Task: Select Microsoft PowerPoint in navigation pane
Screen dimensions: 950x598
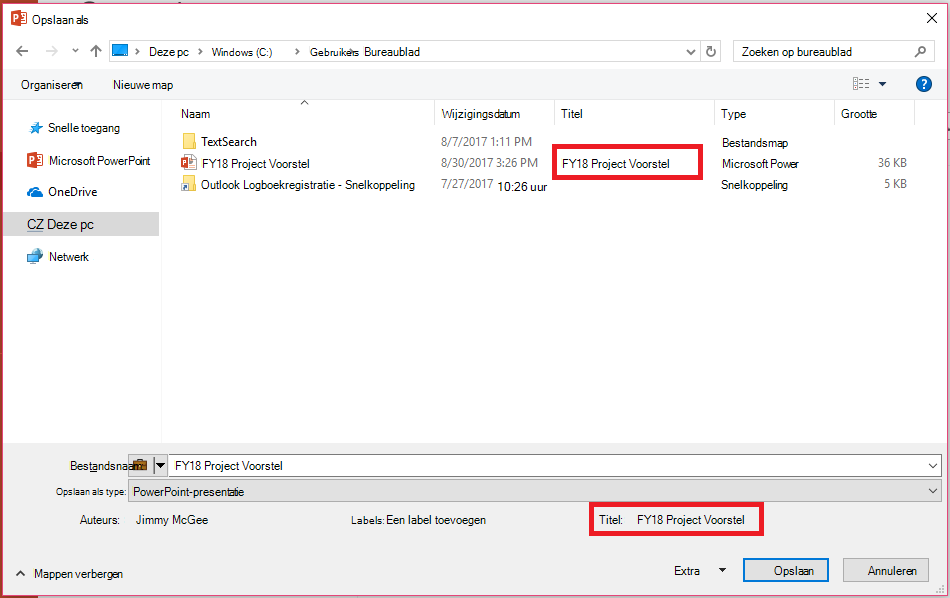Action: 88,161
